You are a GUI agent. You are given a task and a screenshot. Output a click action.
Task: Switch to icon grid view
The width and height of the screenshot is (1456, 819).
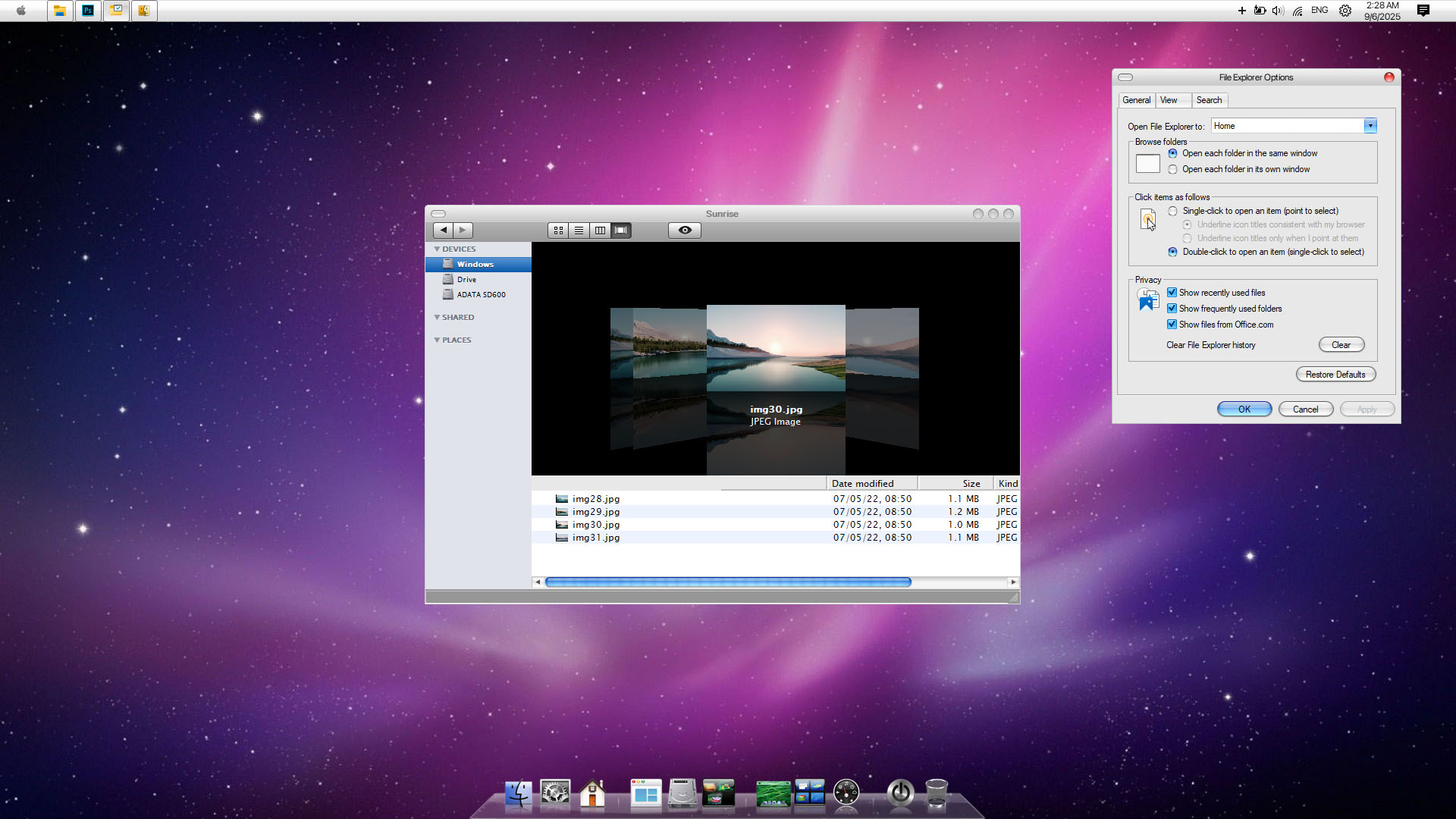click(558, 231)
